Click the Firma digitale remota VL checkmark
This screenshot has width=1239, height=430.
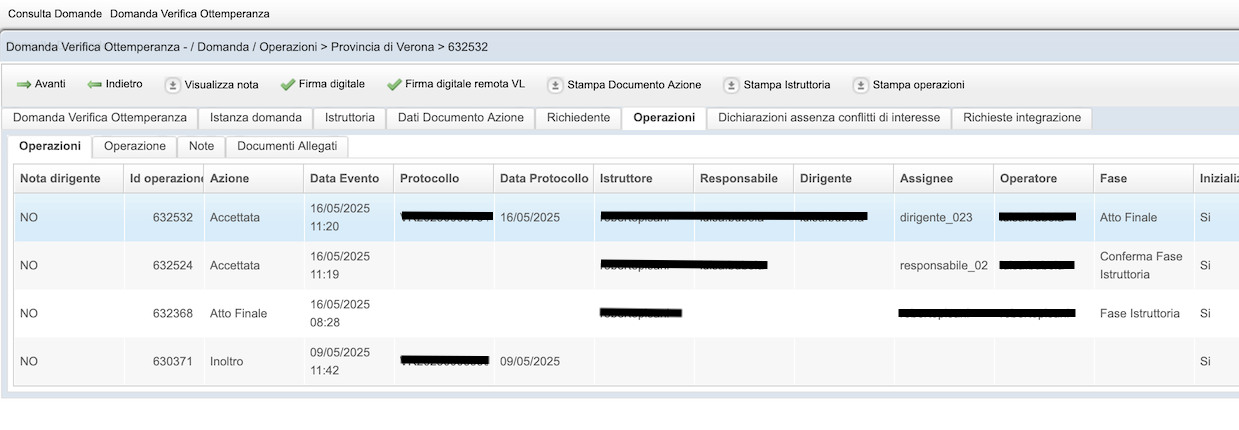click(394, 85)
